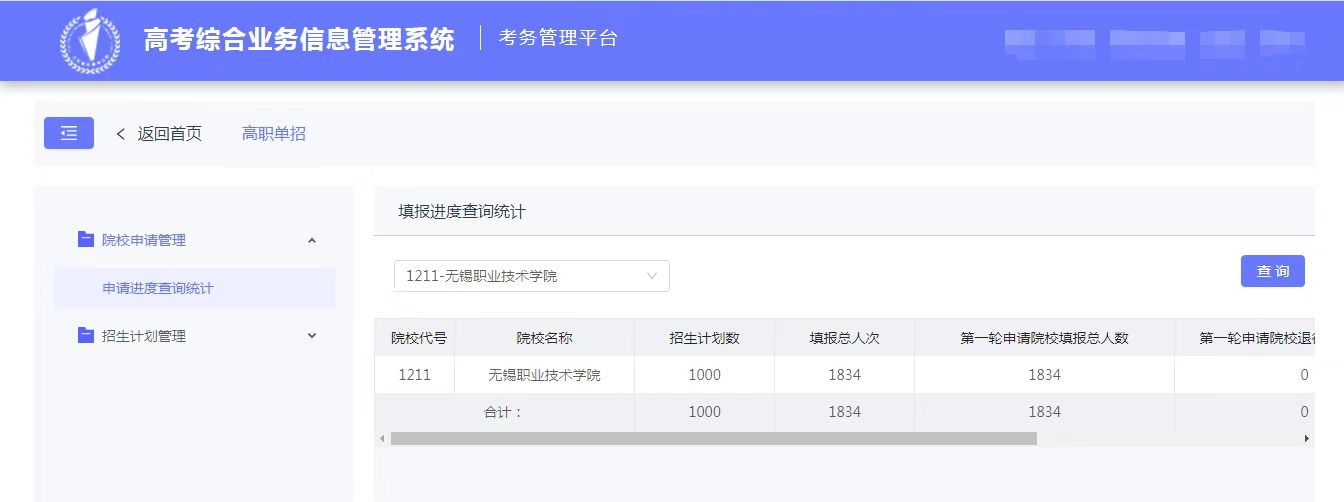Viewport: 1344px width, 502px height.
Task: Open the 院校申请管理 sidebar menu
Action: tap(144, 240)
